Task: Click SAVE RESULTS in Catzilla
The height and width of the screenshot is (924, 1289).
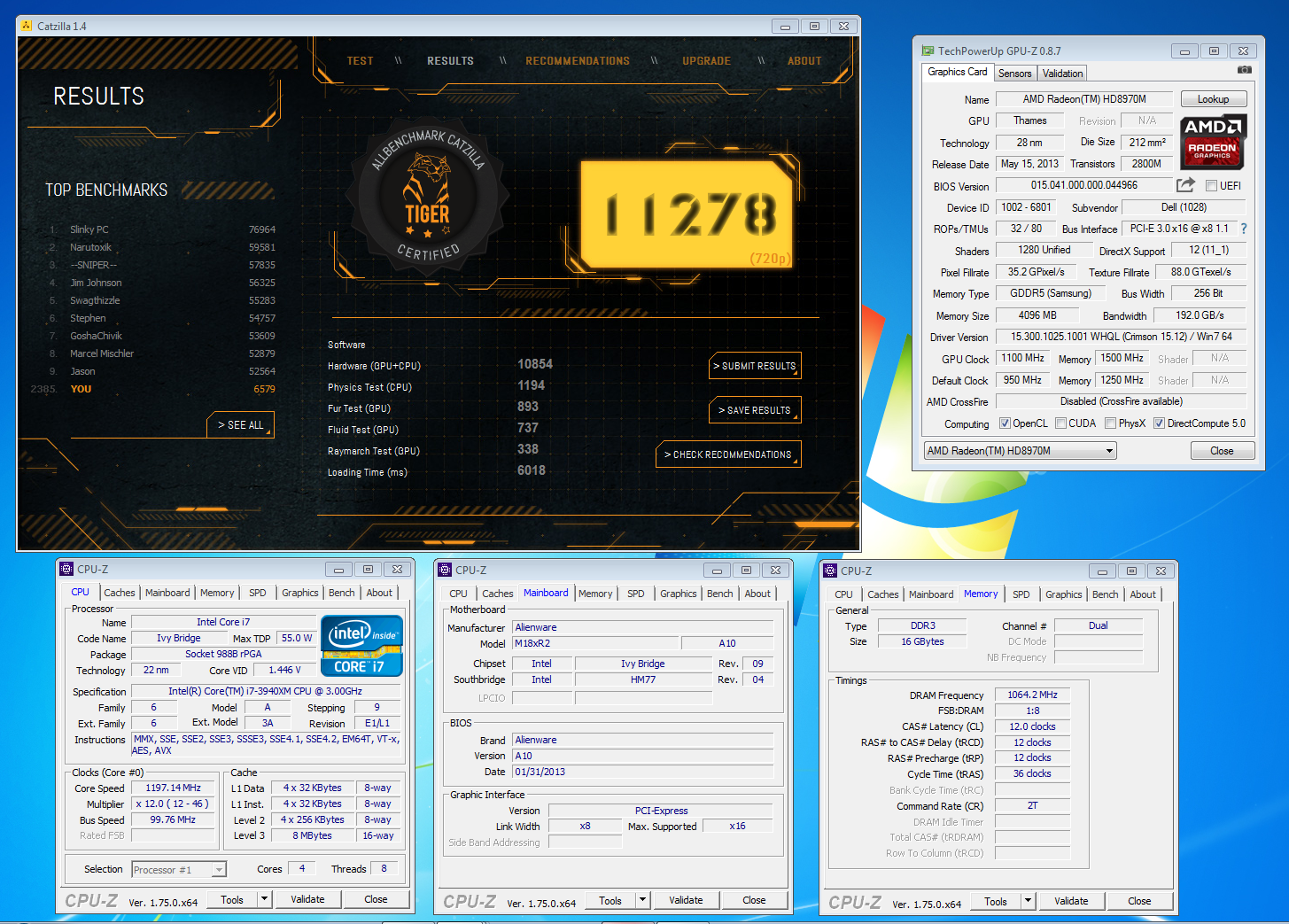Action: (755, 410)
